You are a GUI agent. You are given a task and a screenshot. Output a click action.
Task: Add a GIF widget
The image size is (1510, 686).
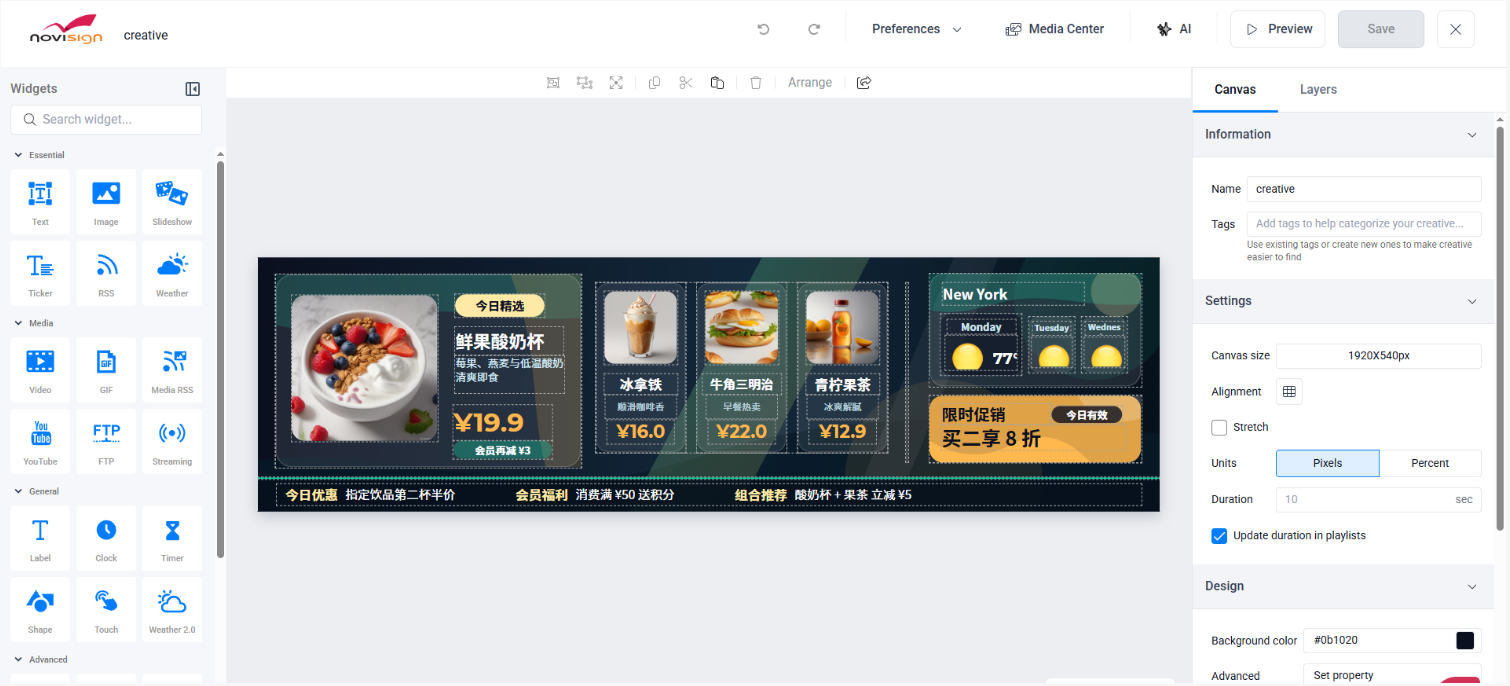click(106, 369)
